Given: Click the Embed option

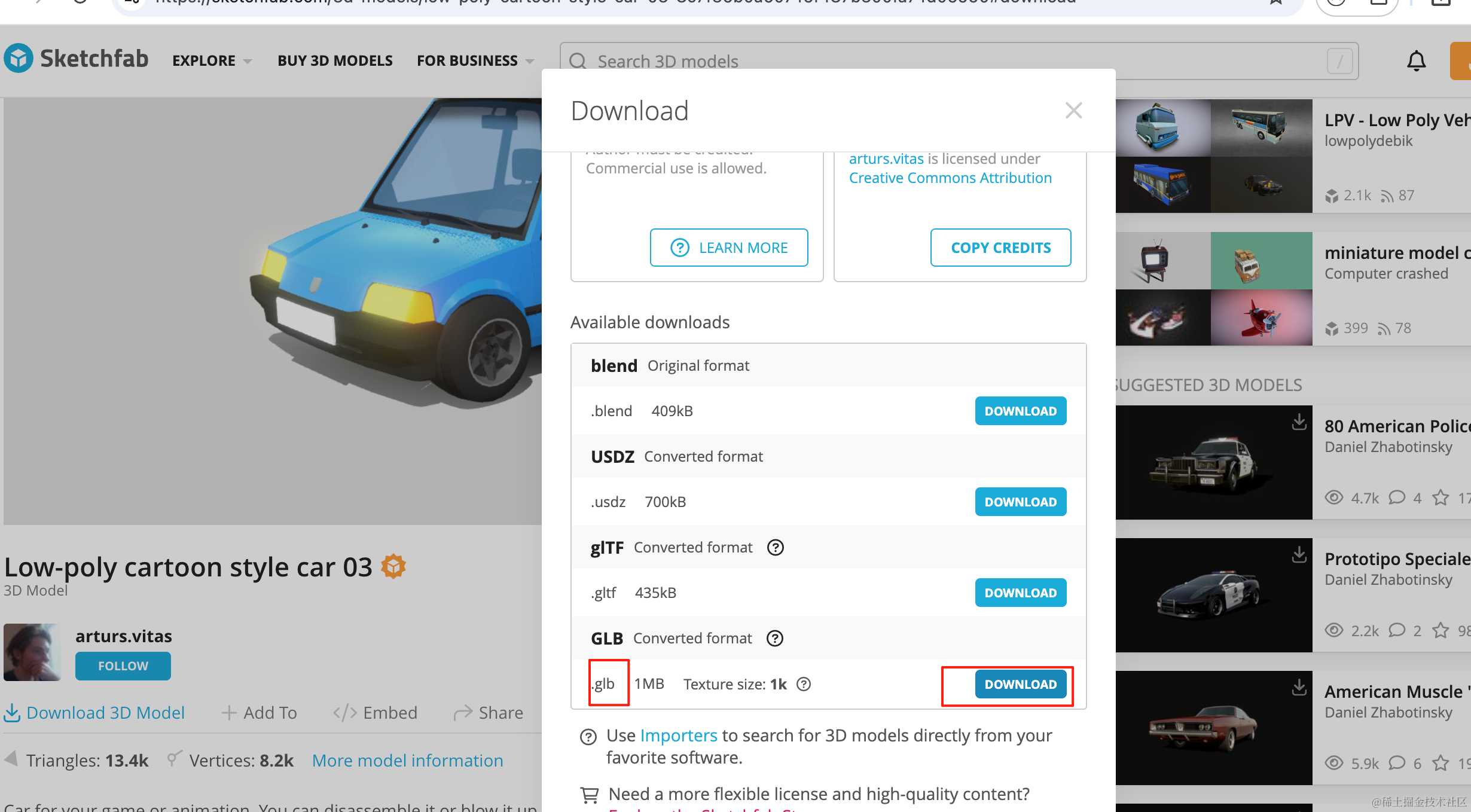Looking at the screenshot, I should click(376, 713).
